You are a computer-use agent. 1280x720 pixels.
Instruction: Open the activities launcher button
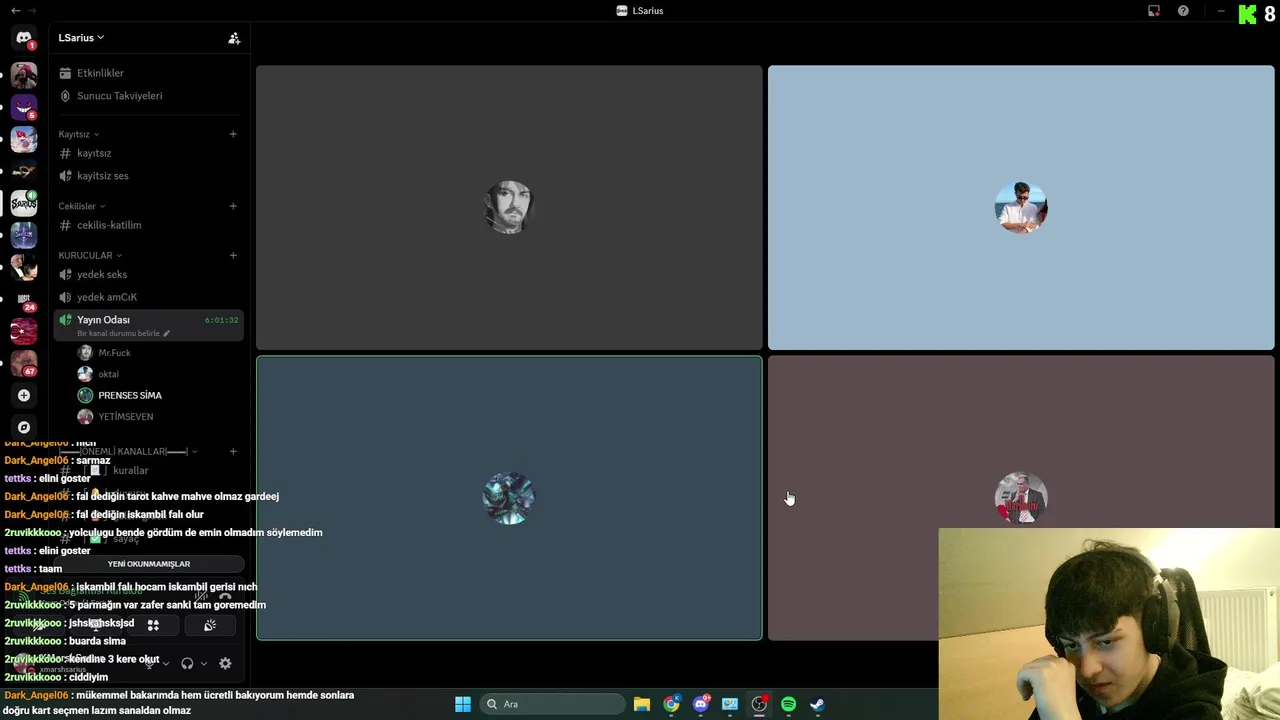coord(153,625)
